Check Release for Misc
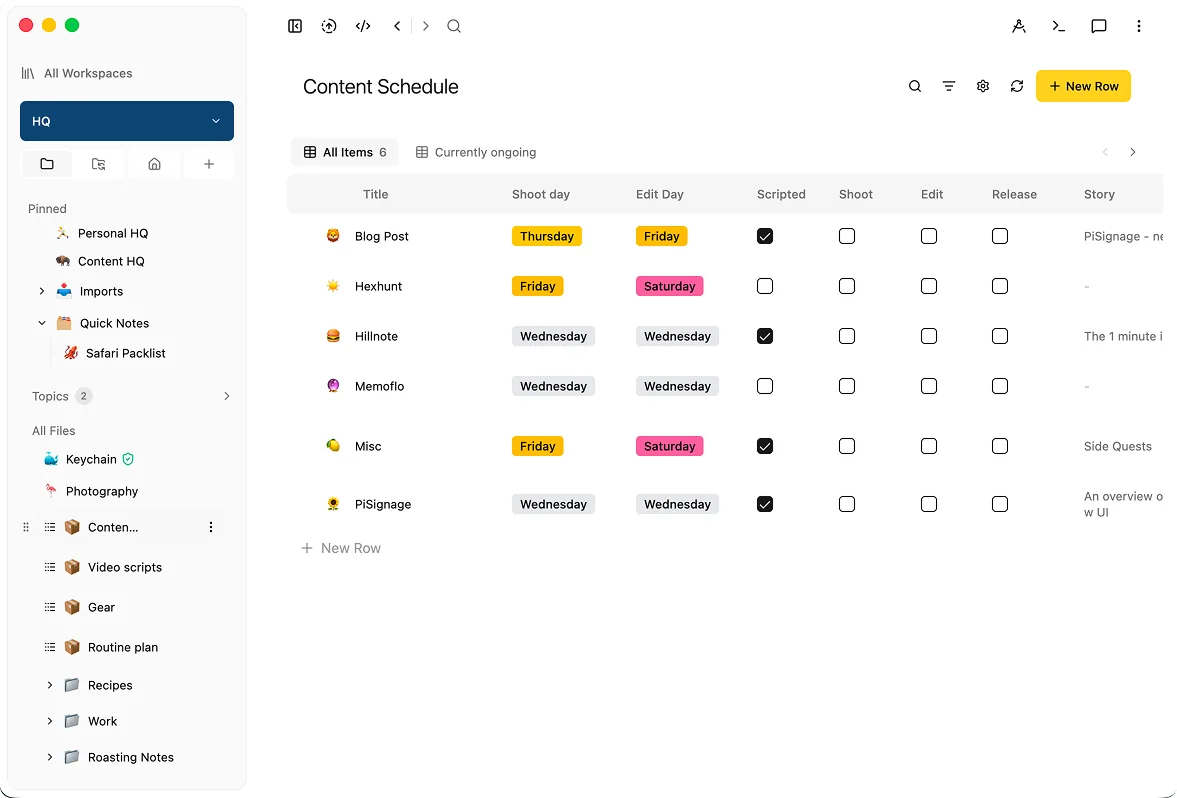 click(1000, 446)
